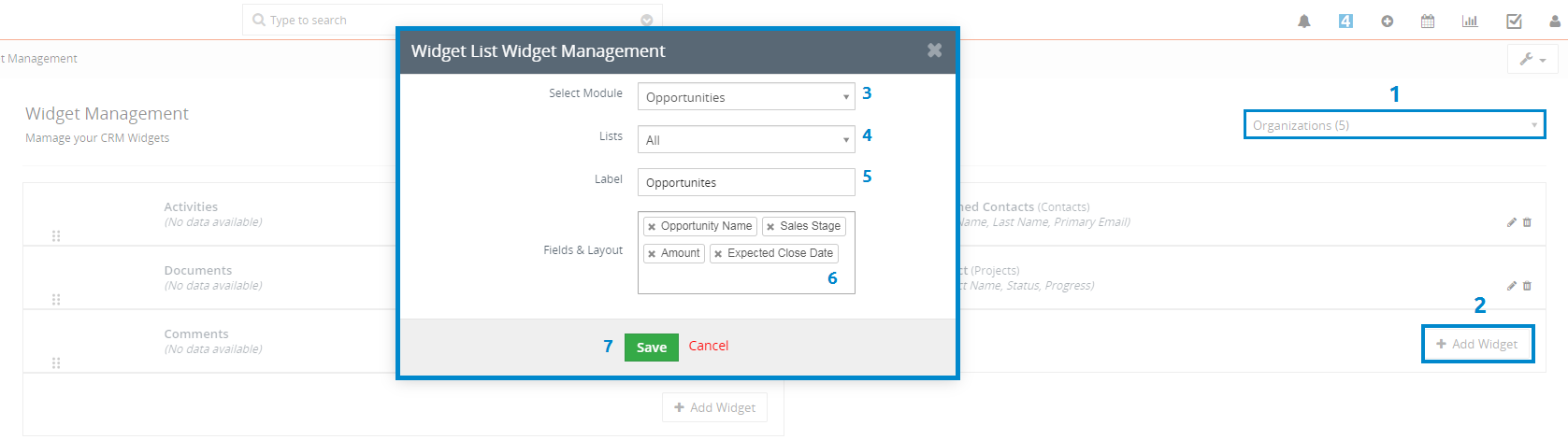Open the wrench settings dropdown
Screen dimensions: 1568x440
click(1532, 59)
